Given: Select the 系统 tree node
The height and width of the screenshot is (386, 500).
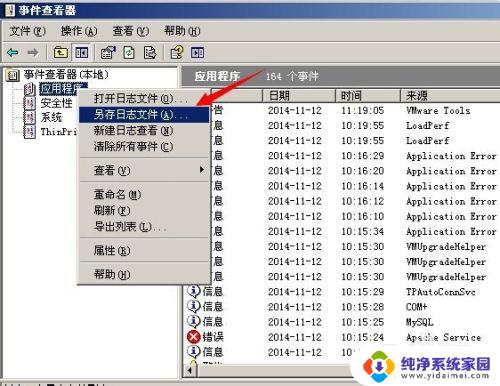Looking at the screenshot, I should (x=51, y=117).
